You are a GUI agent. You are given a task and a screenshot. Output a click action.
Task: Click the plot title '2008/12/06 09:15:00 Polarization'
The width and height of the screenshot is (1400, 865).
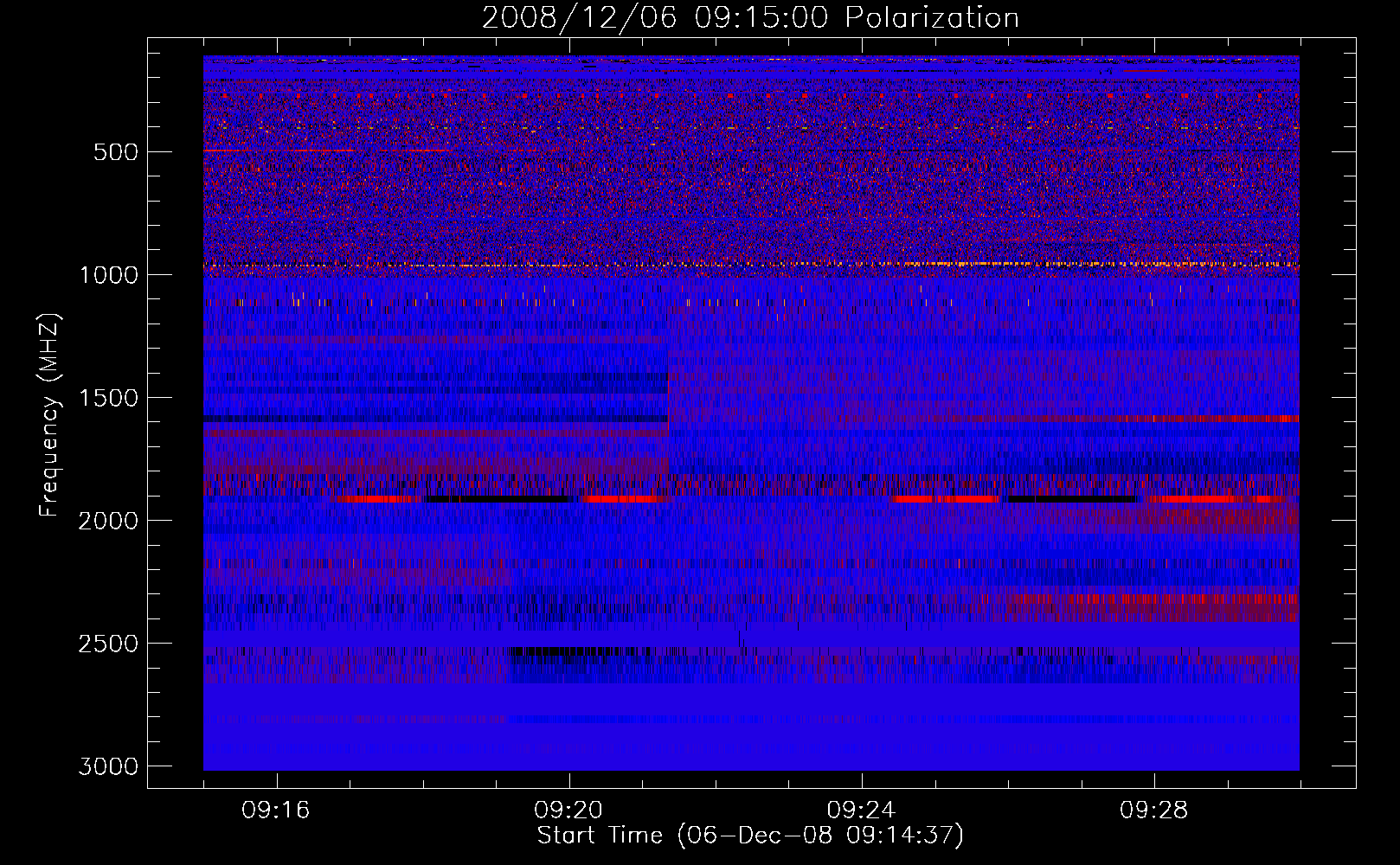coord(750,18)
